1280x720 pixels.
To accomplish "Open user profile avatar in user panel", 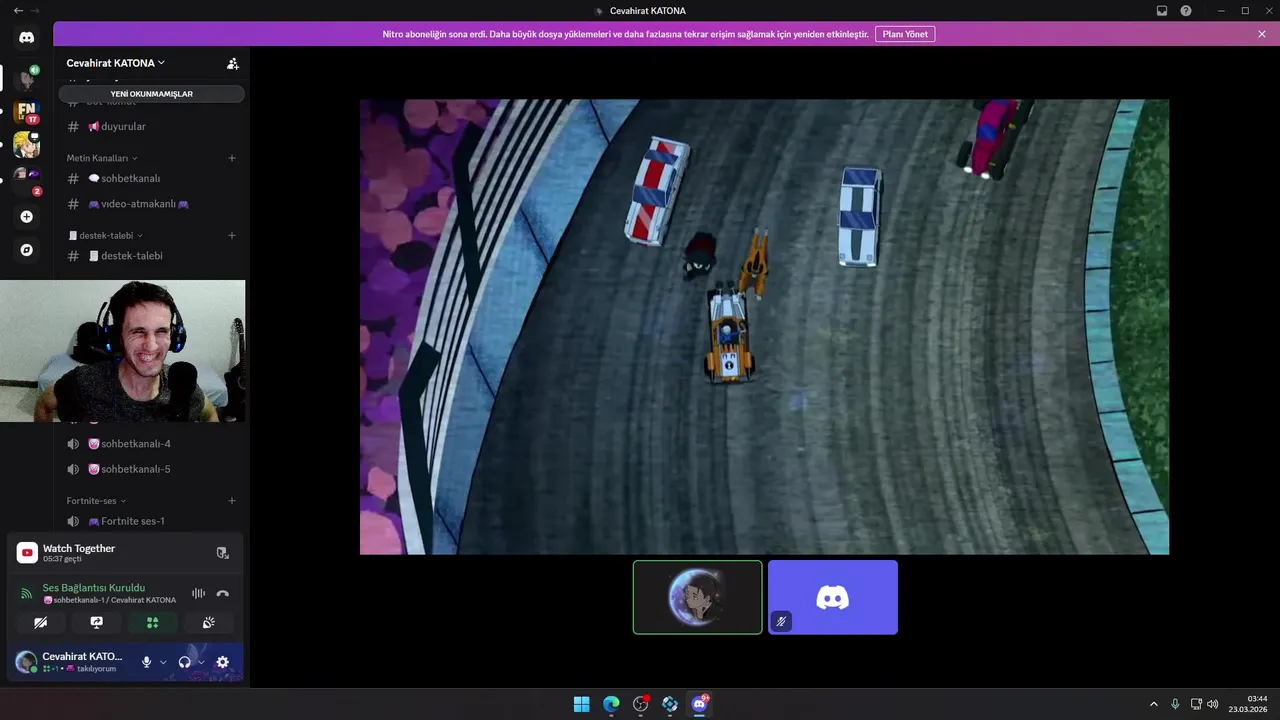I will 26,662.
